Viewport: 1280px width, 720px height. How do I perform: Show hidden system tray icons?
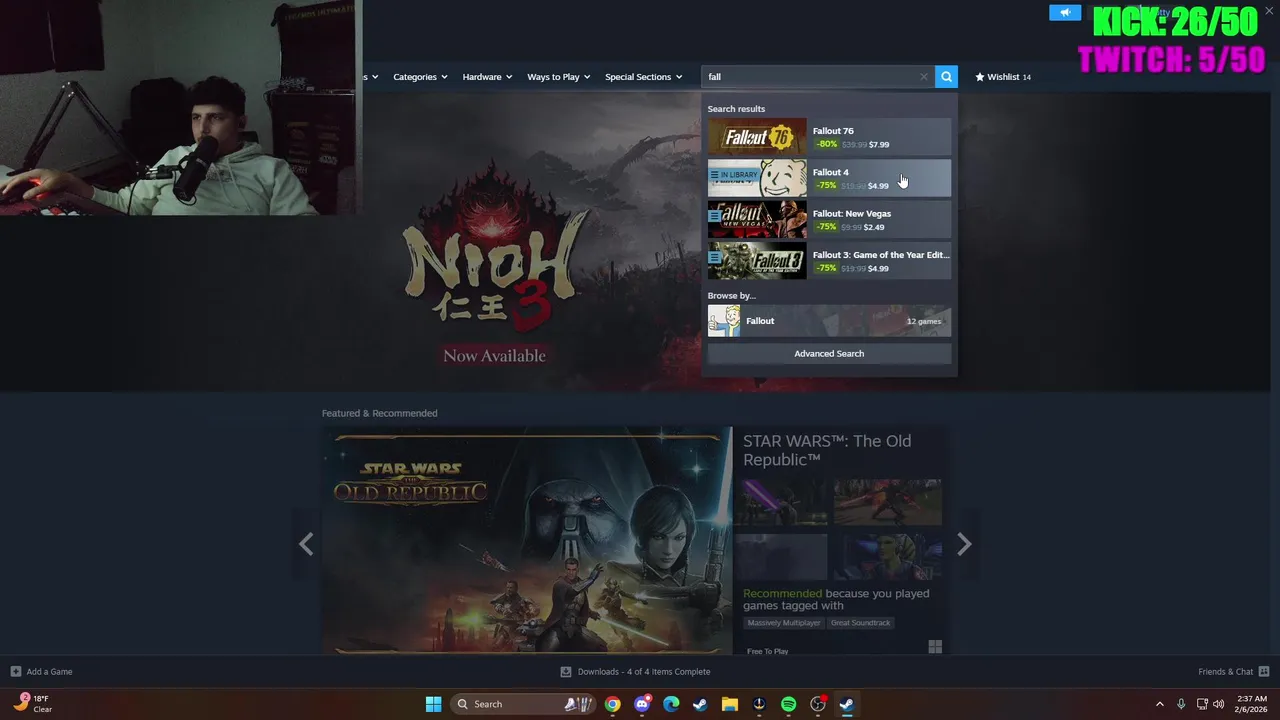pos(1160,704)
